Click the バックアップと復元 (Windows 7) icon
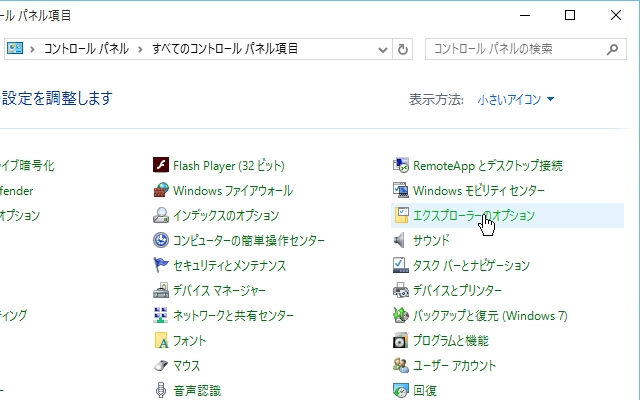Screen dimensions: 640x400 pos(400,315)
